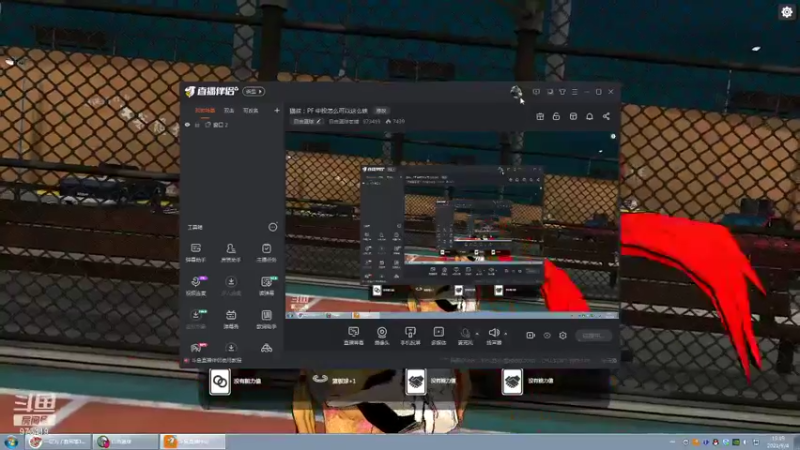
Task: Add a multimedia source
Action: point(438,336)
